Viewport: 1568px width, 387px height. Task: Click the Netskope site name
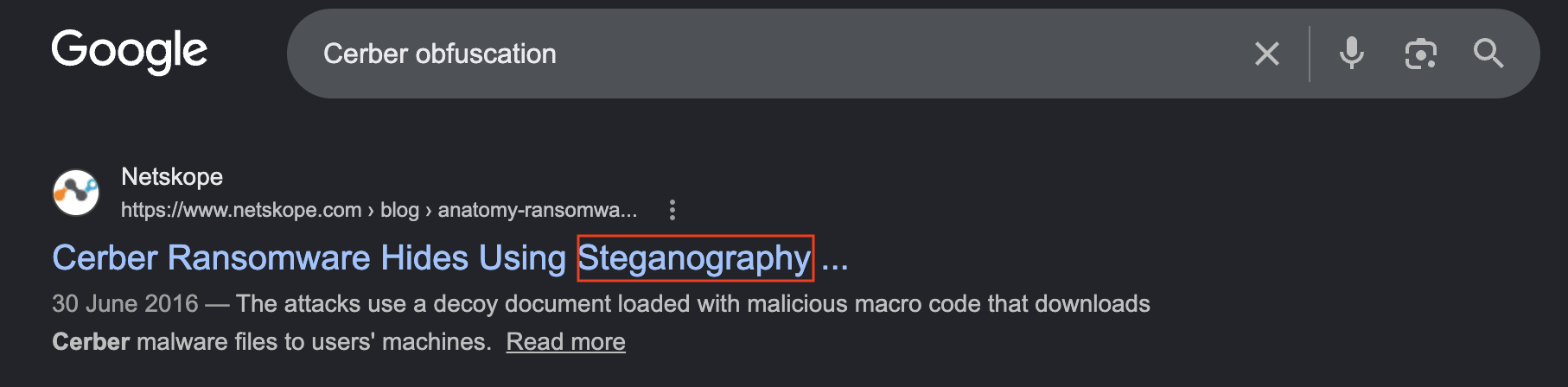click(x=172, y=177)
